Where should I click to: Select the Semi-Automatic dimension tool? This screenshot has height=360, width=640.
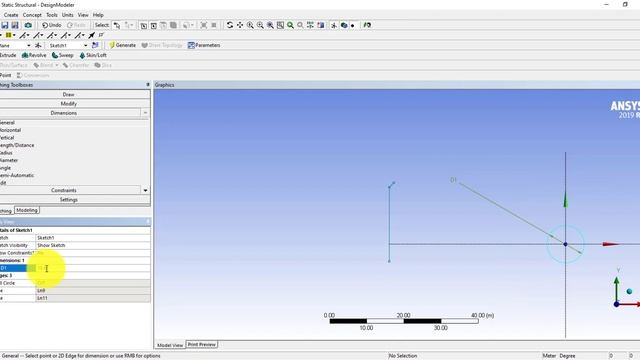pos(17,176)
